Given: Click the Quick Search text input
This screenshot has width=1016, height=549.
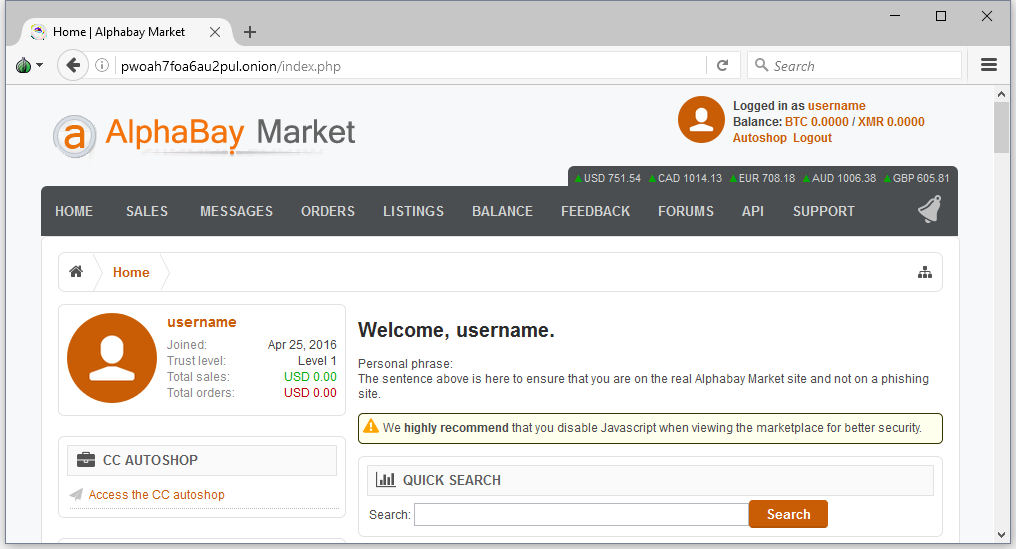Looking at the screenshot, I should [581, 515].
